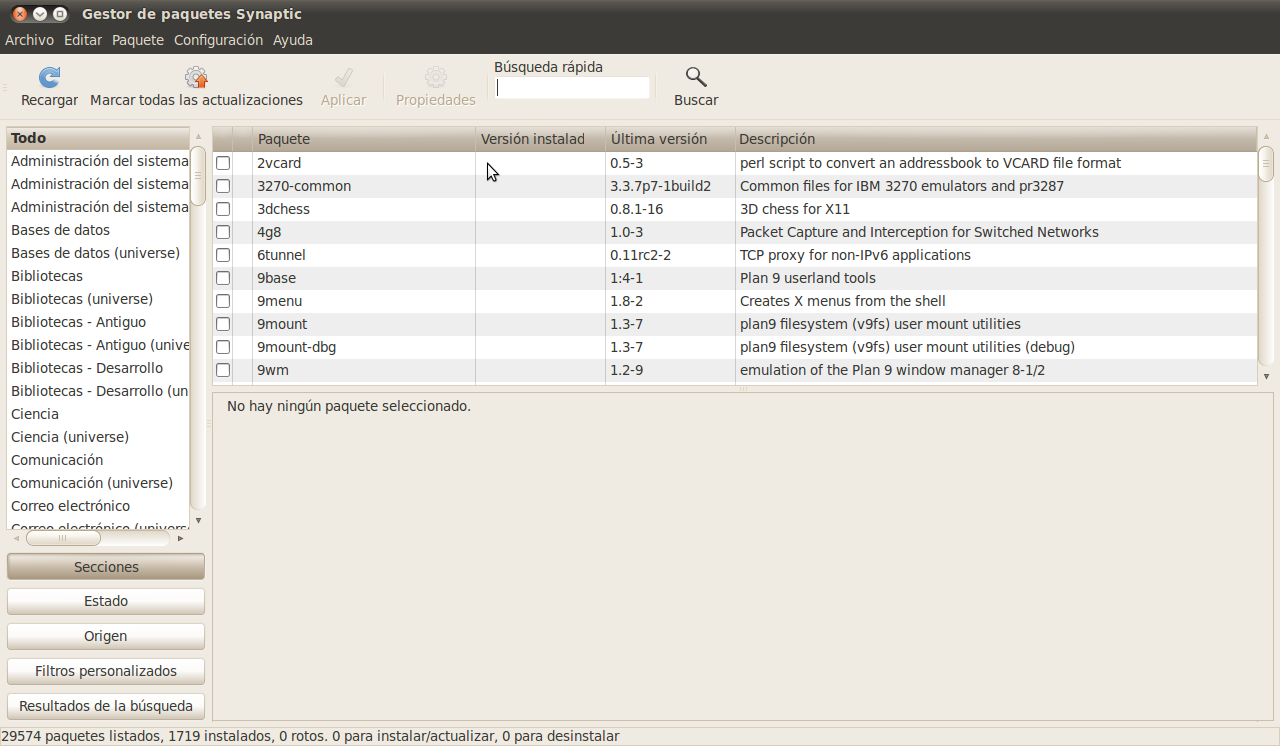The image size is (1280, 746).
Task: Sort by Descripción column header
Action: pos(996,139)
